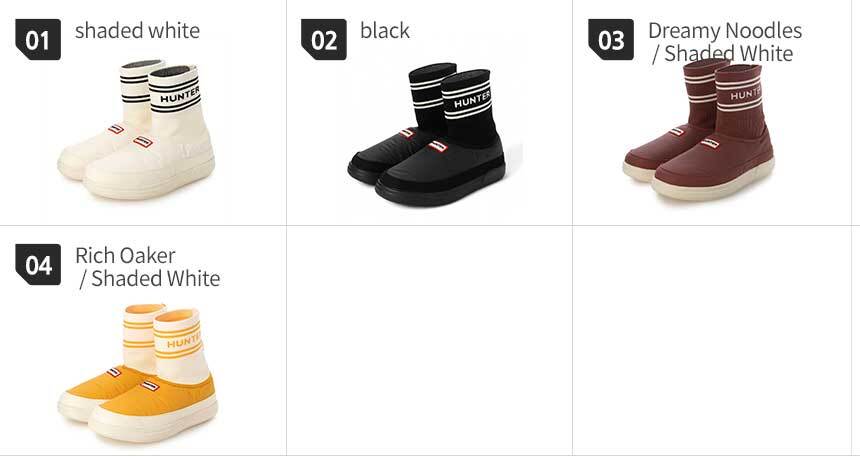
Task: Click the HUNTER lettering on yellow-striped boot cuff
Action: (x=183, y=342)
